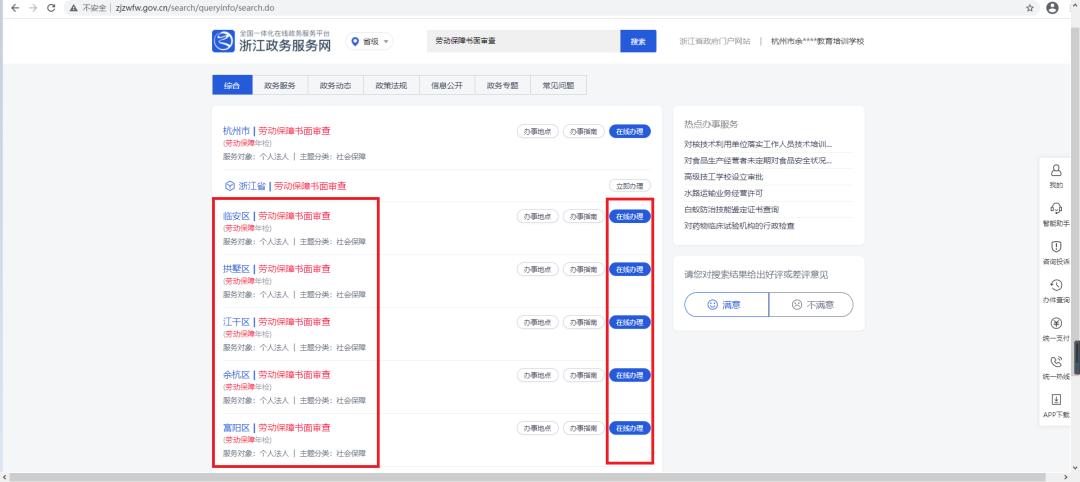Click 在线办理 for 拱墅区 result
This screenshot has width=1080, height=482.
pyautogui.click(x=630, y=269)
